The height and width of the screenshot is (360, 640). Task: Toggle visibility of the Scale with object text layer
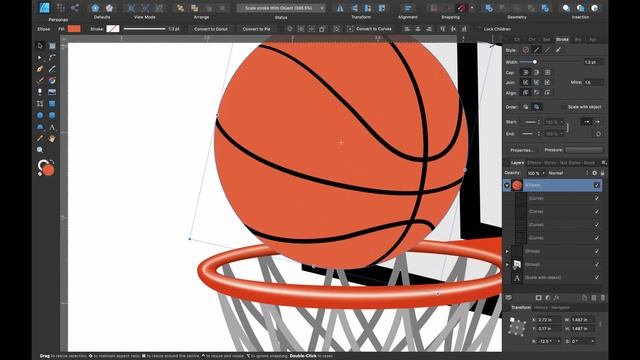point(596,278)
